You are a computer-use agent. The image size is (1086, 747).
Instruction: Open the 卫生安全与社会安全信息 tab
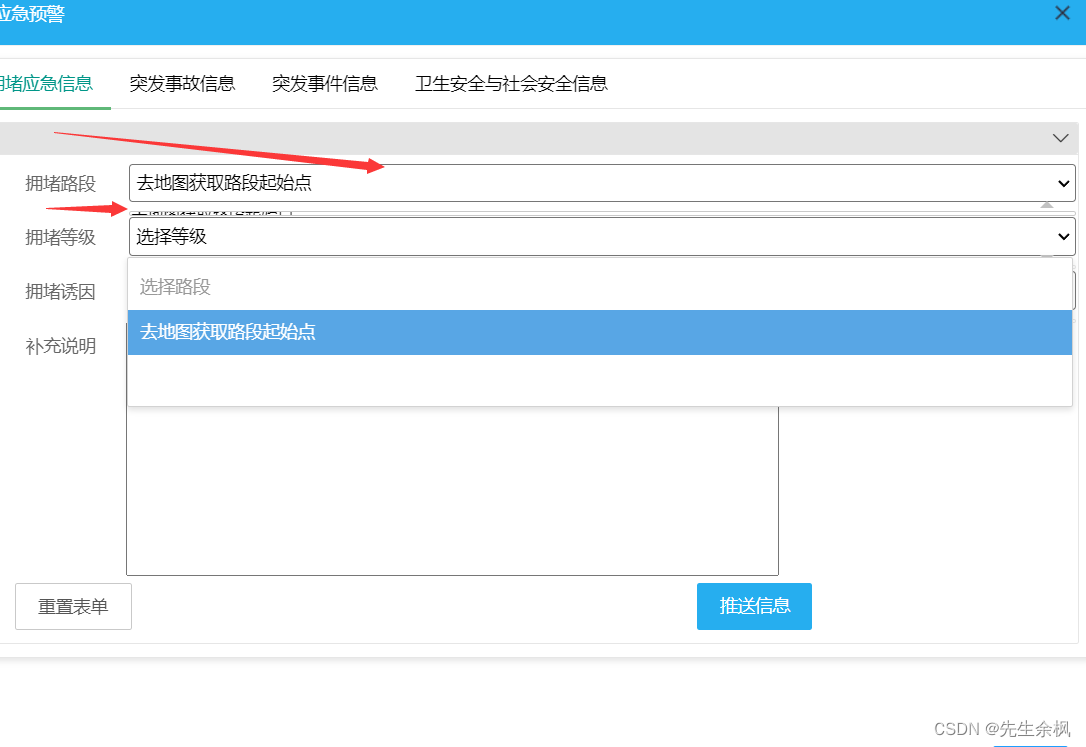510,84
